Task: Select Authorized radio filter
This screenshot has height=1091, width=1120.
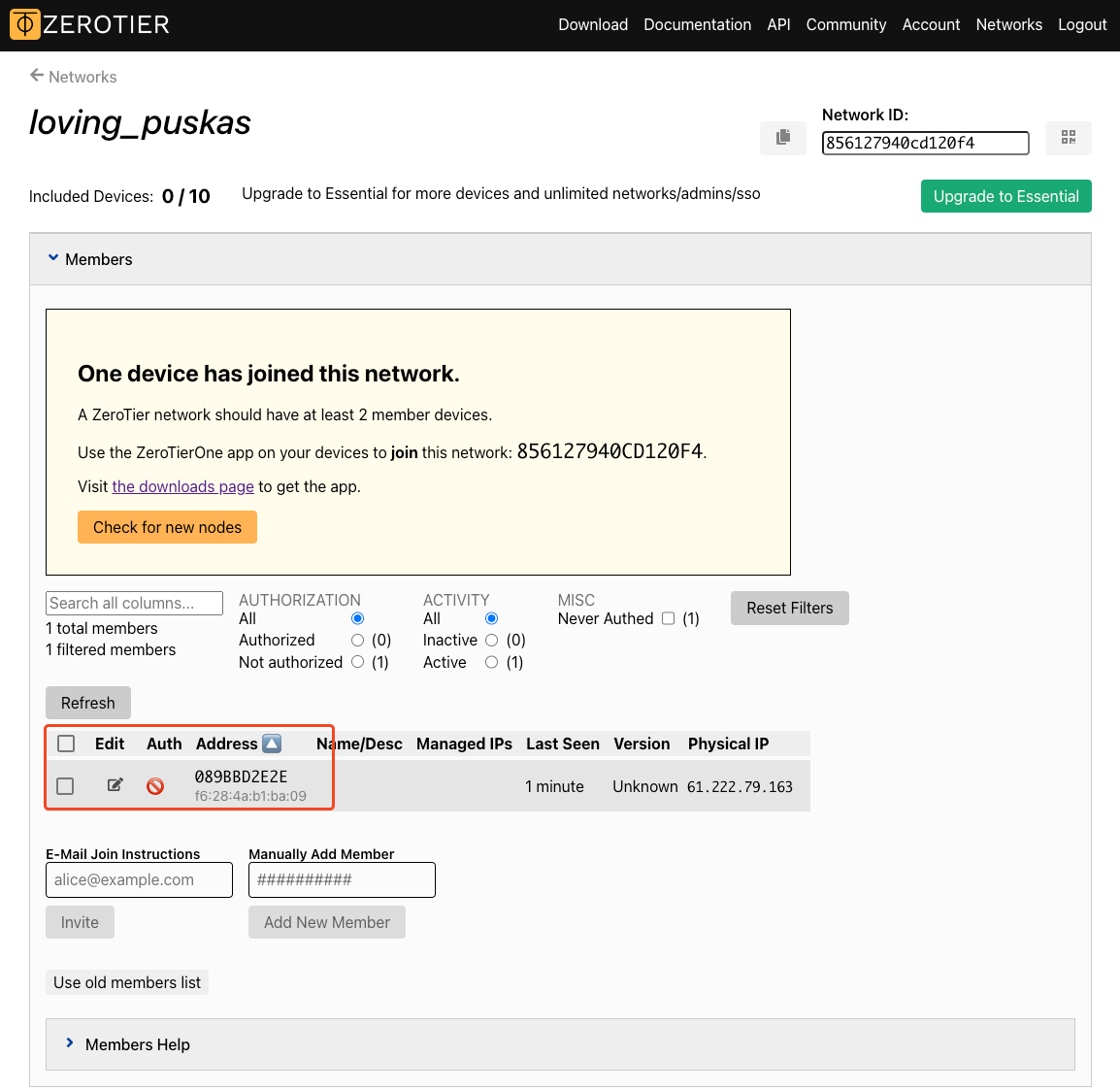Action: (x=358, y=641)
